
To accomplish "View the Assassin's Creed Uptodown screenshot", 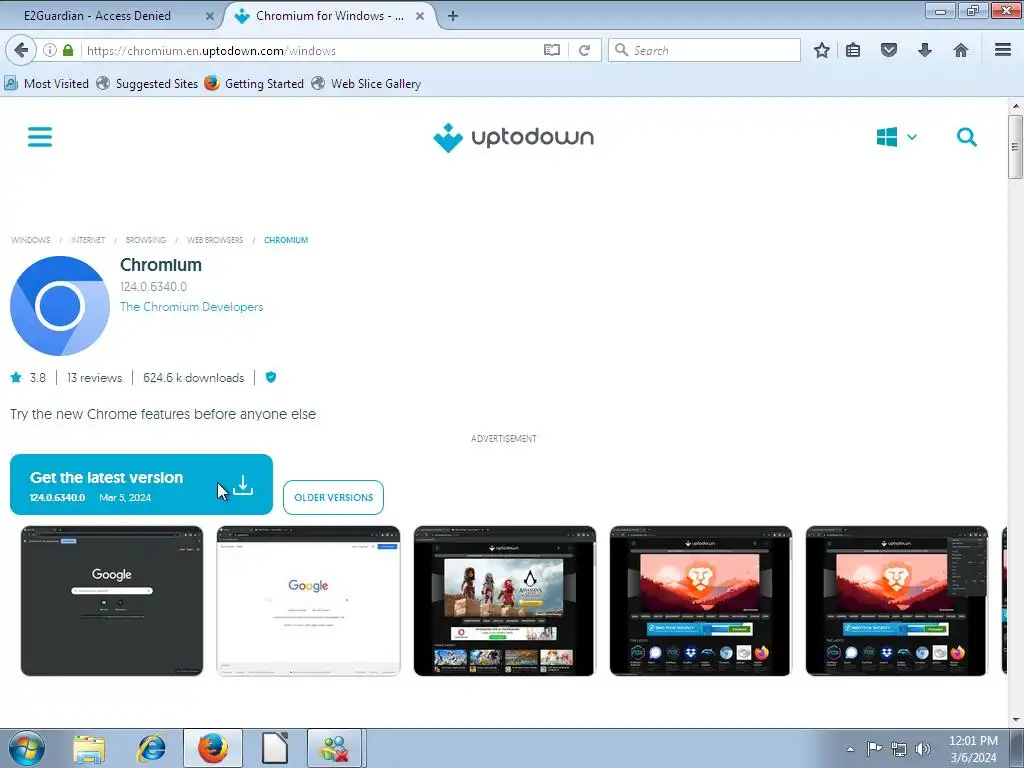I will tap(505, 601).
